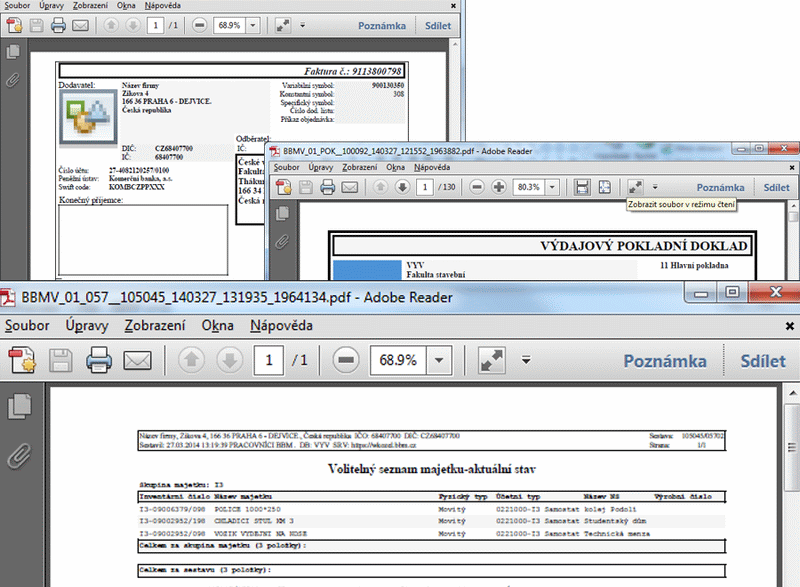Click scrollbar up arrow in front BBMV_01_057 window
The image size is (800, 587).
point(792,393)
